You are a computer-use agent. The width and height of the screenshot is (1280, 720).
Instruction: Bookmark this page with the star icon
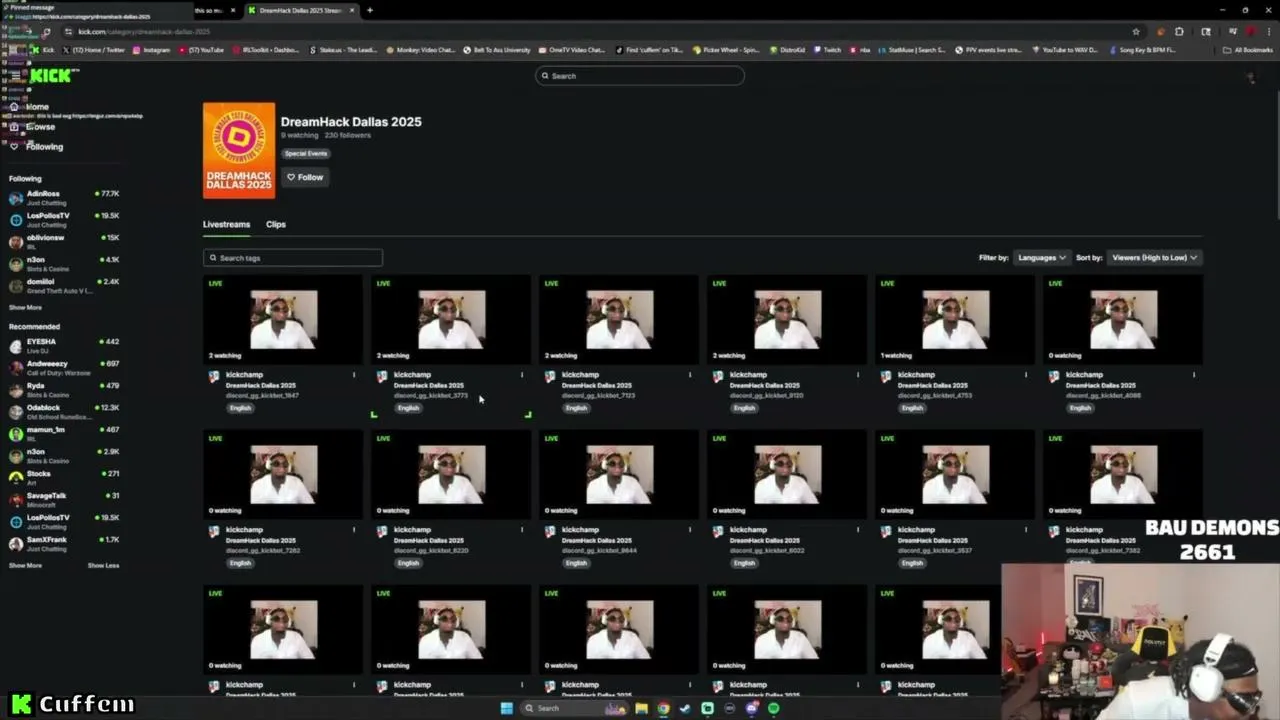[x=1136, y=31]
